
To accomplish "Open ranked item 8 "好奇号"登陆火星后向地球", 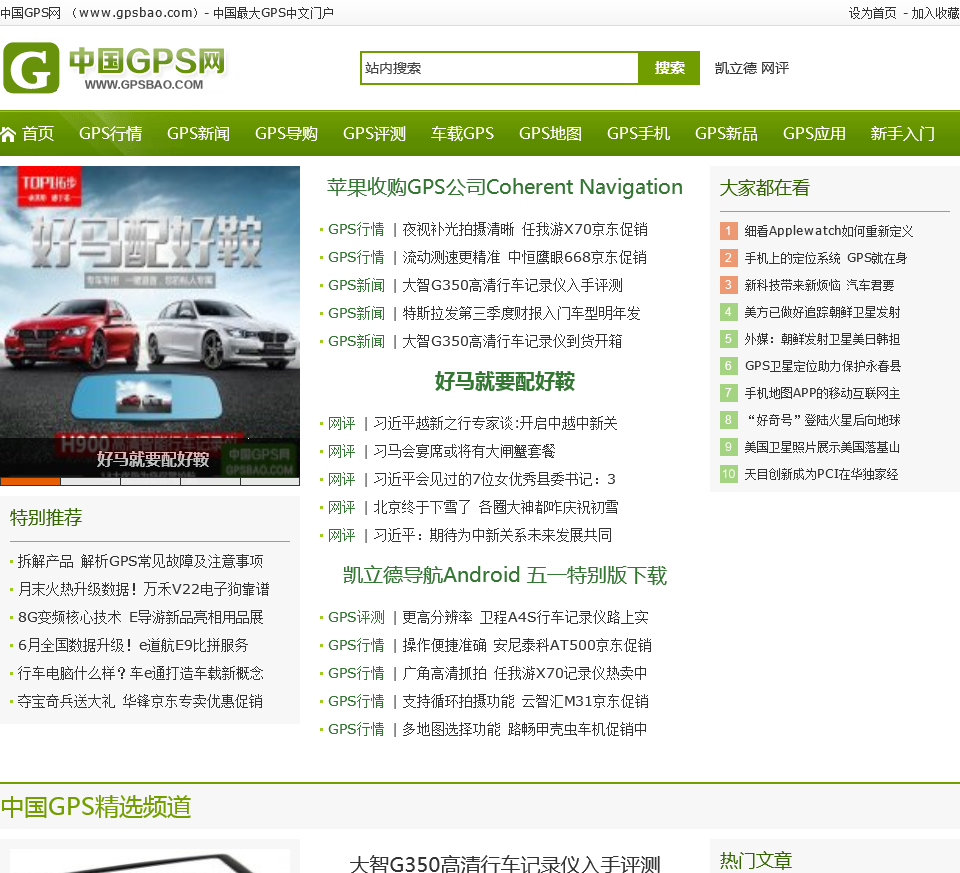I will [822, 420].
